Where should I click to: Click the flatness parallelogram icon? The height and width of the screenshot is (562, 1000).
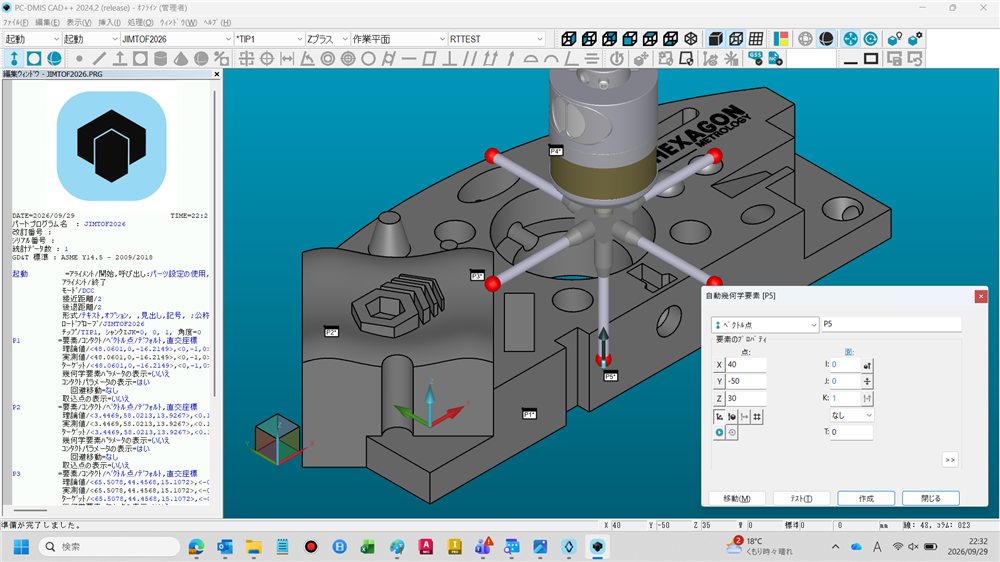(x=429, y=59)
